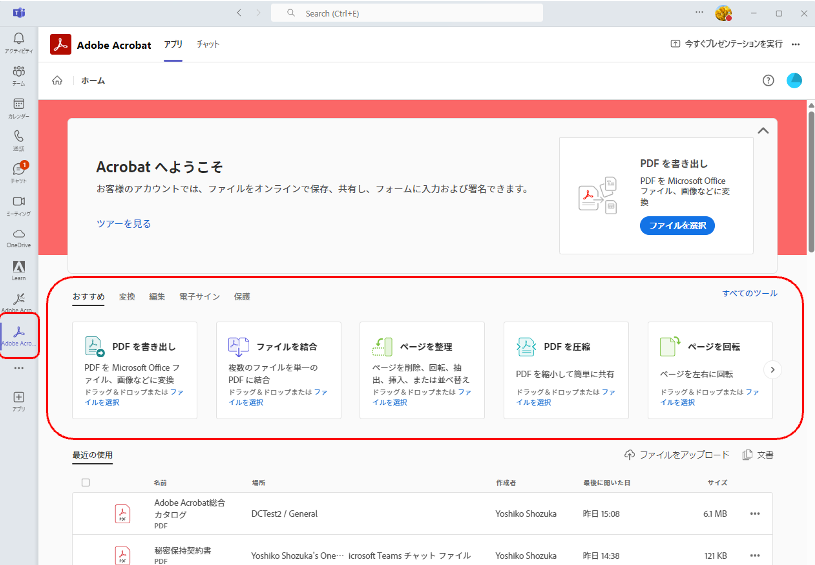815x565 pixels.
Task: Go forward with title bar arrow
Action: pyautogui.click(x=258, y=13)
